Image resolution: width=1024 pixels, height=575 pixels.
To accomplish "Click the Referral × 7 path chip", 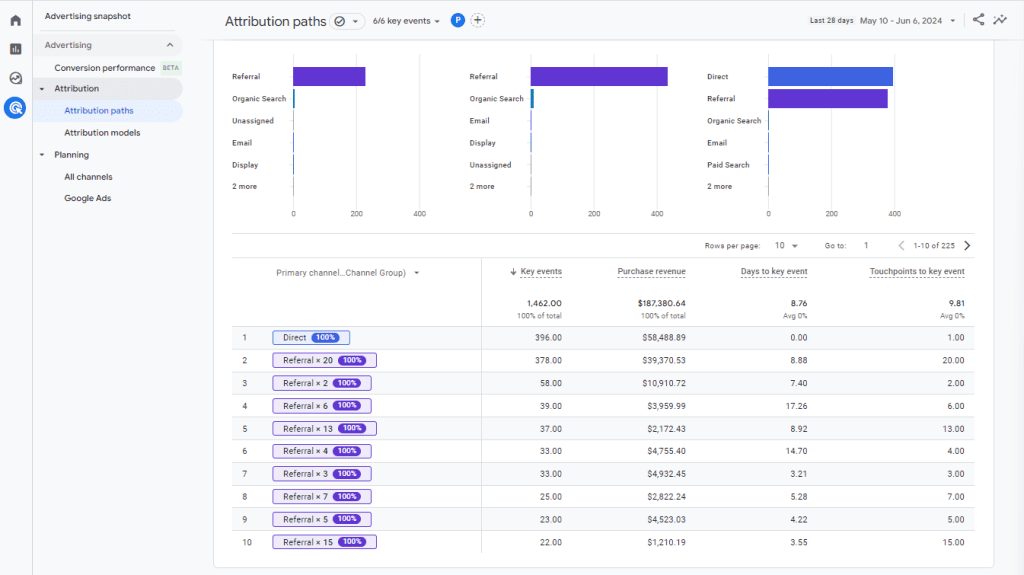I will (x=322, y=497).
